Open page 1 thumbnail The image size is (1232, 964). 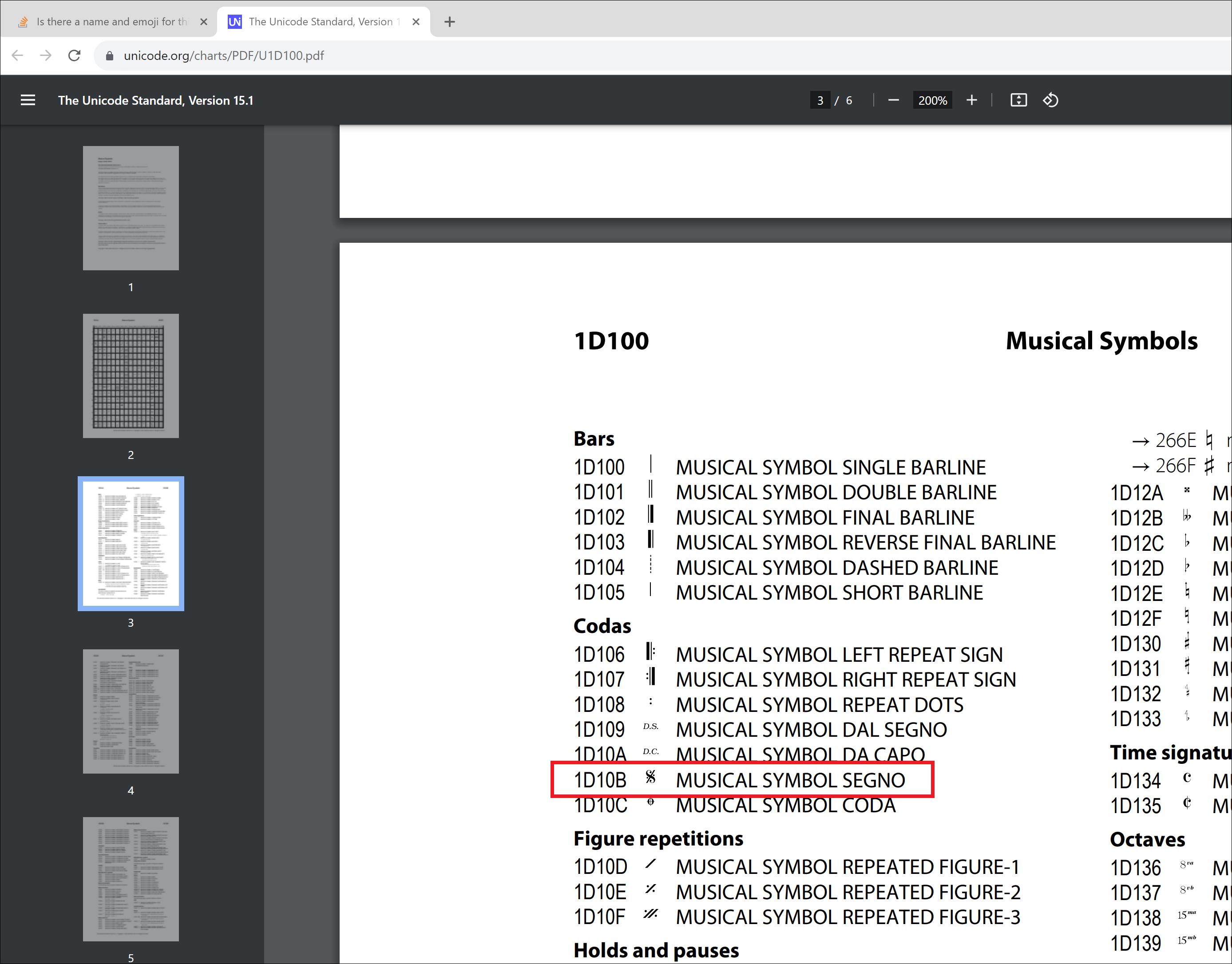click(131, 208)
